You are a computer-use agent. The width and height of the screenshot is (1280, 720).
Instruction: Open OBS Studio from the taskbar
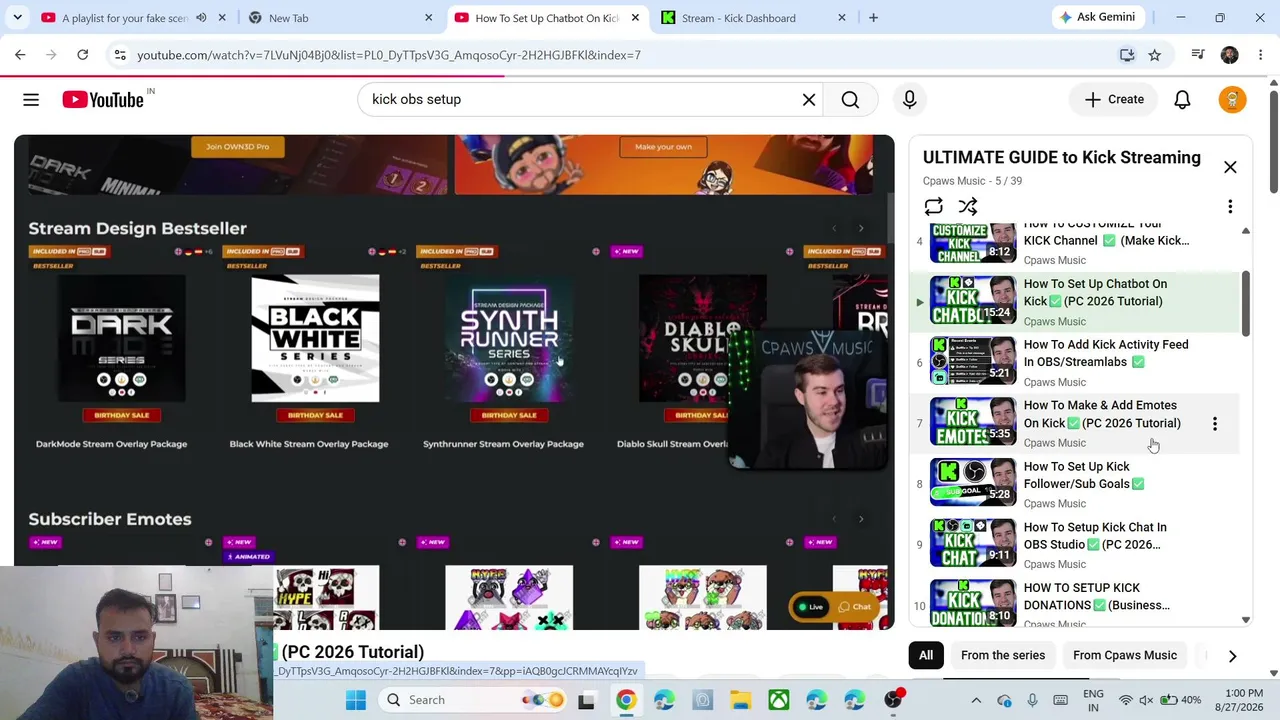tap(892, 700)
